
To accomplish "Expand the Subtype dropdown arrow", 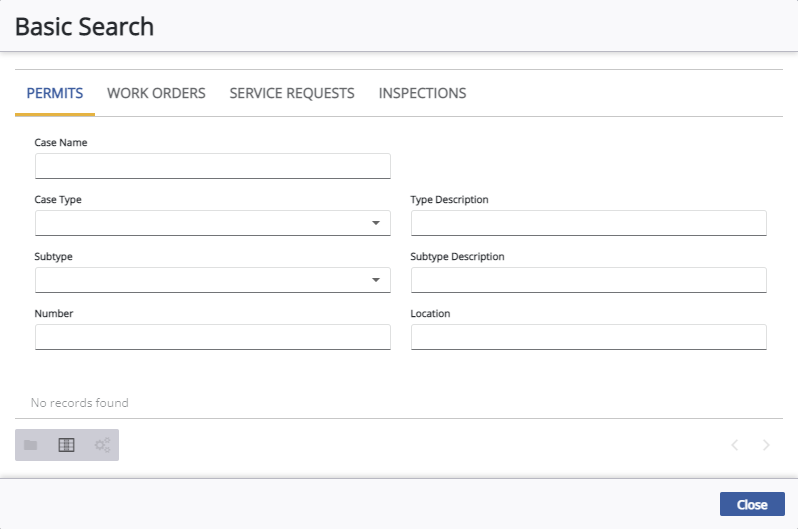I will [x=376, y=280].
